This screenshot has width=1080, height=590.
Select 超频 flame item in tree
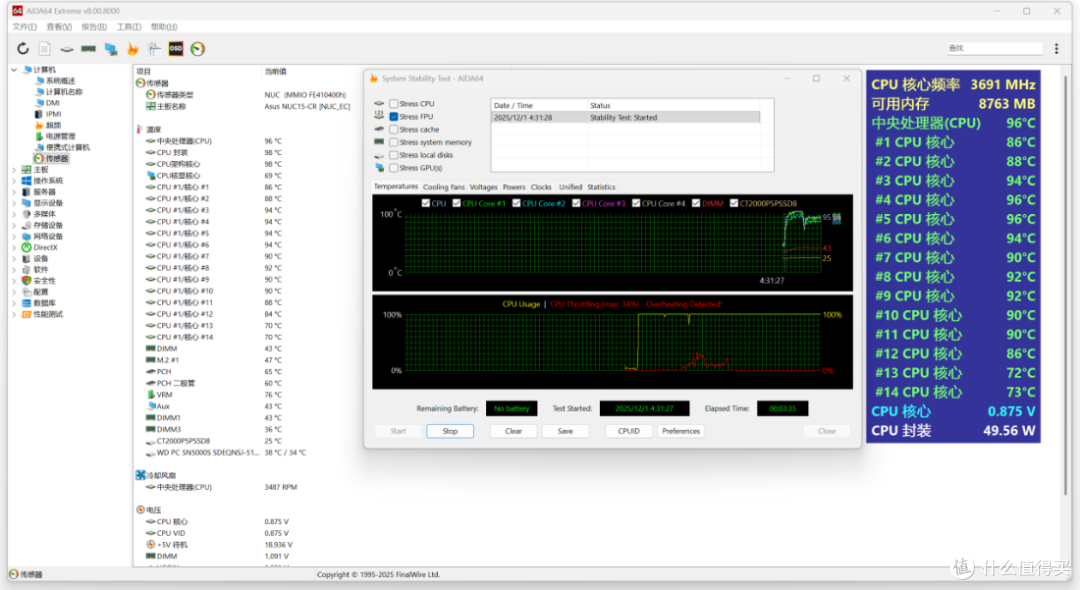pyautogui.click(x=53, y=125)
